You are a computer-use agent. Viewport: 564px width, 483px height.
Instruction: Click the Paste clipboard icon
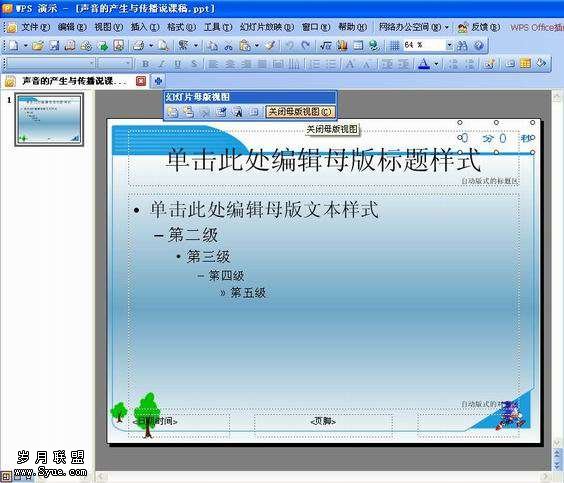pyautogui.click(x=245, y=46)
